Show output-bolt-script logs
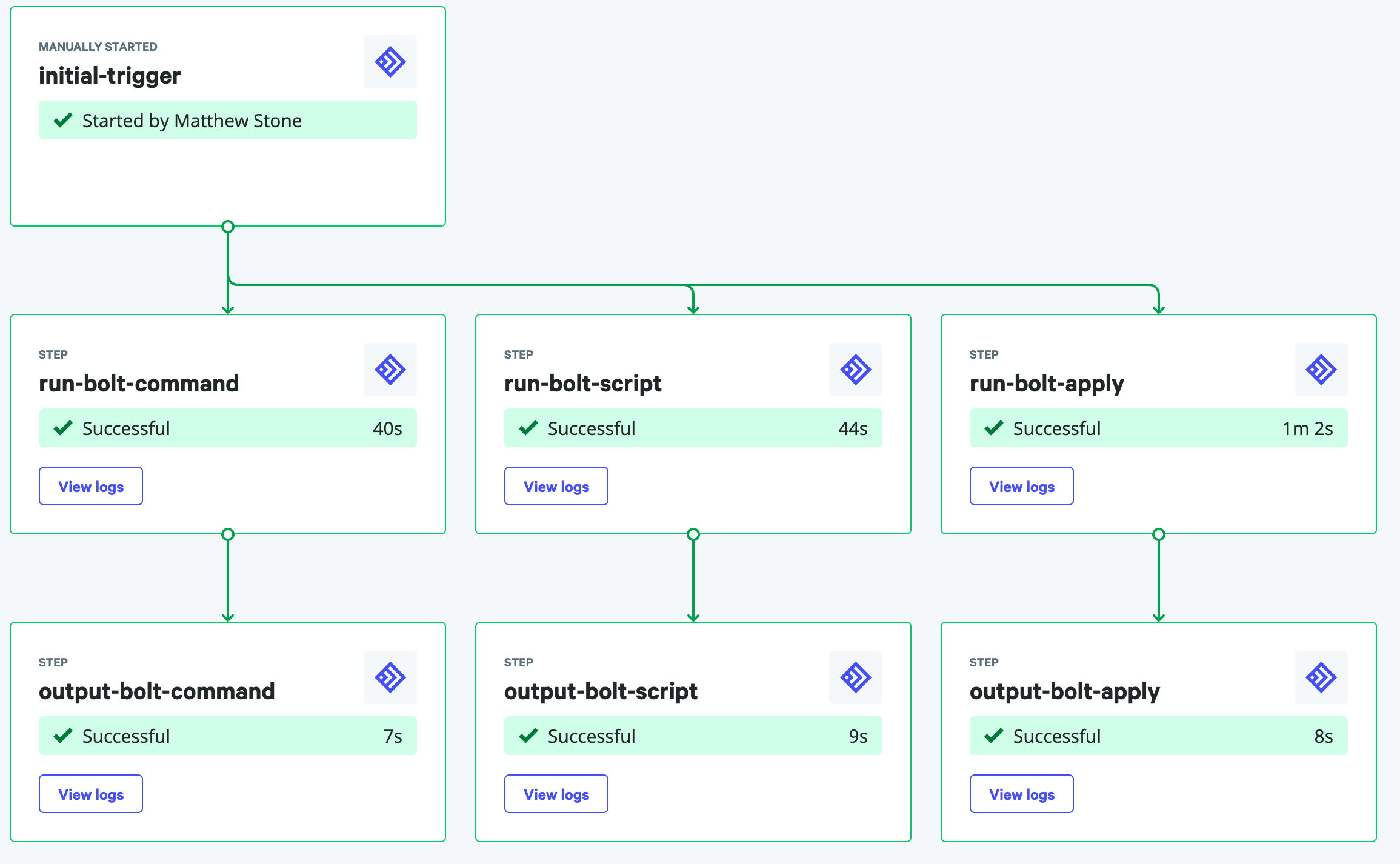 coord(556,794)
